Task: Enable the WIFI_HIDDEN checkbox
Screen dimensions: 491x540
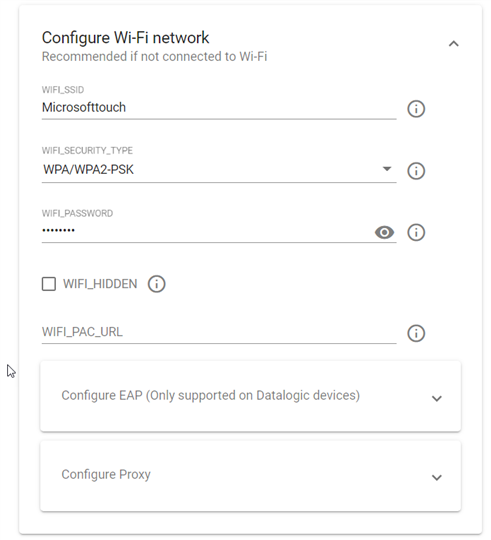Action: click(x=49, y=284)
